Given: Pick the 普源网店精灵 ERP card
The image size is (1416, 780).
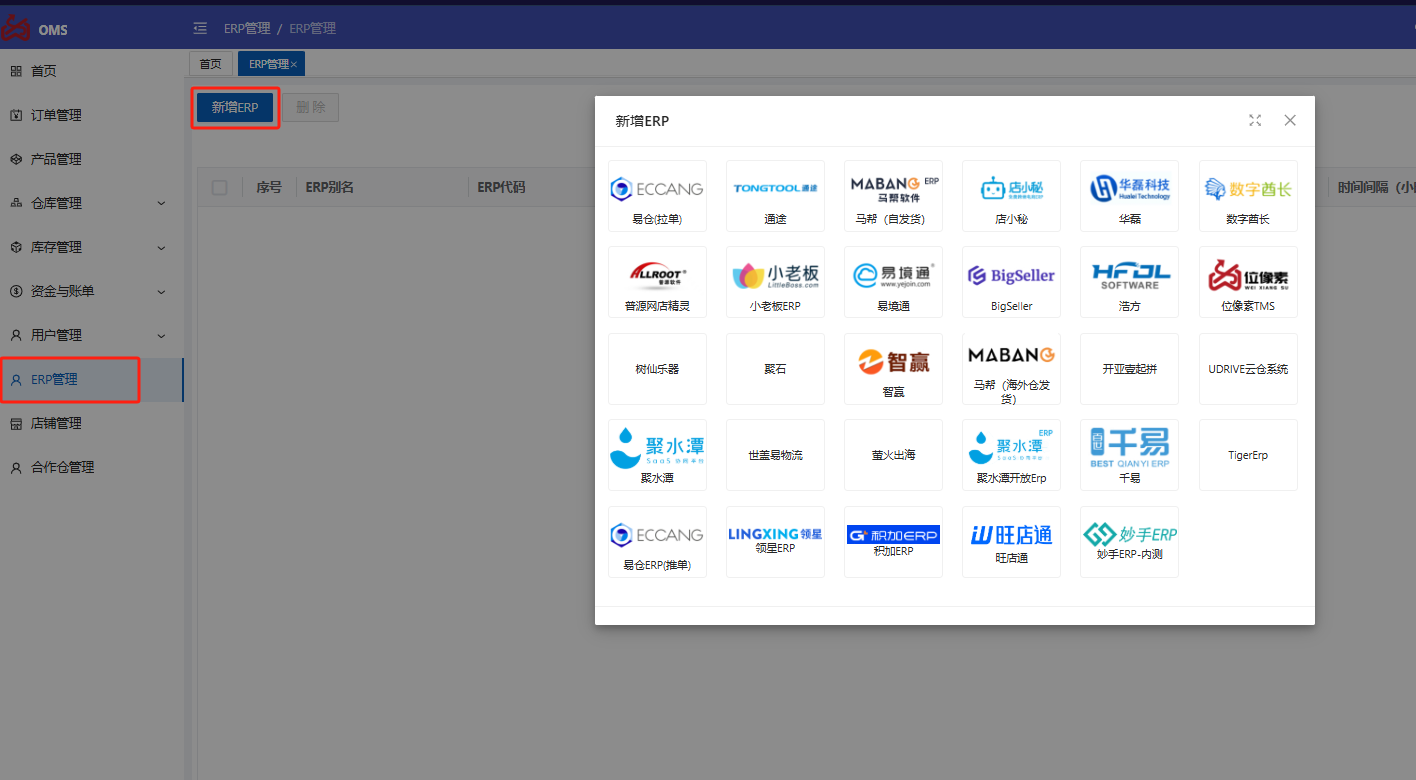Looking at the screenshot, I should click(657, 282).
